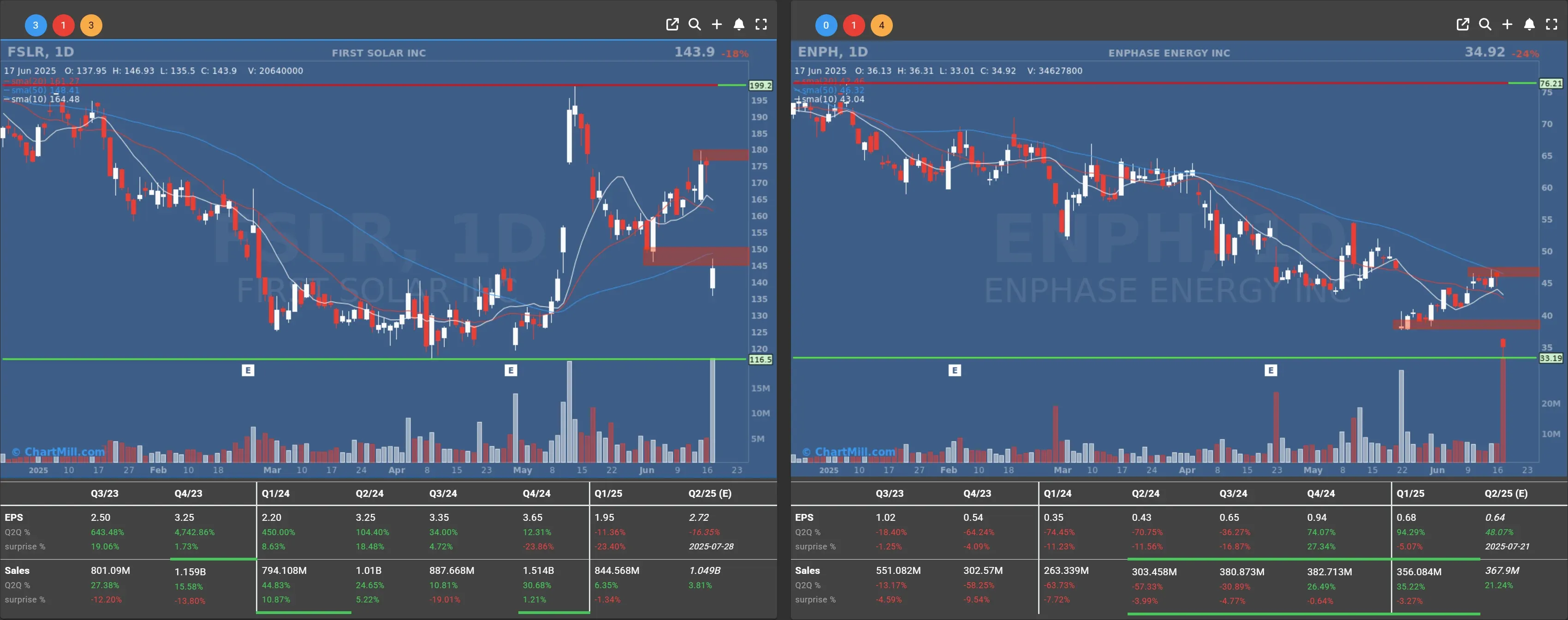Click ENPHASE ENERGY INC title text
1568x620 pixels.
coord(1169,53)
